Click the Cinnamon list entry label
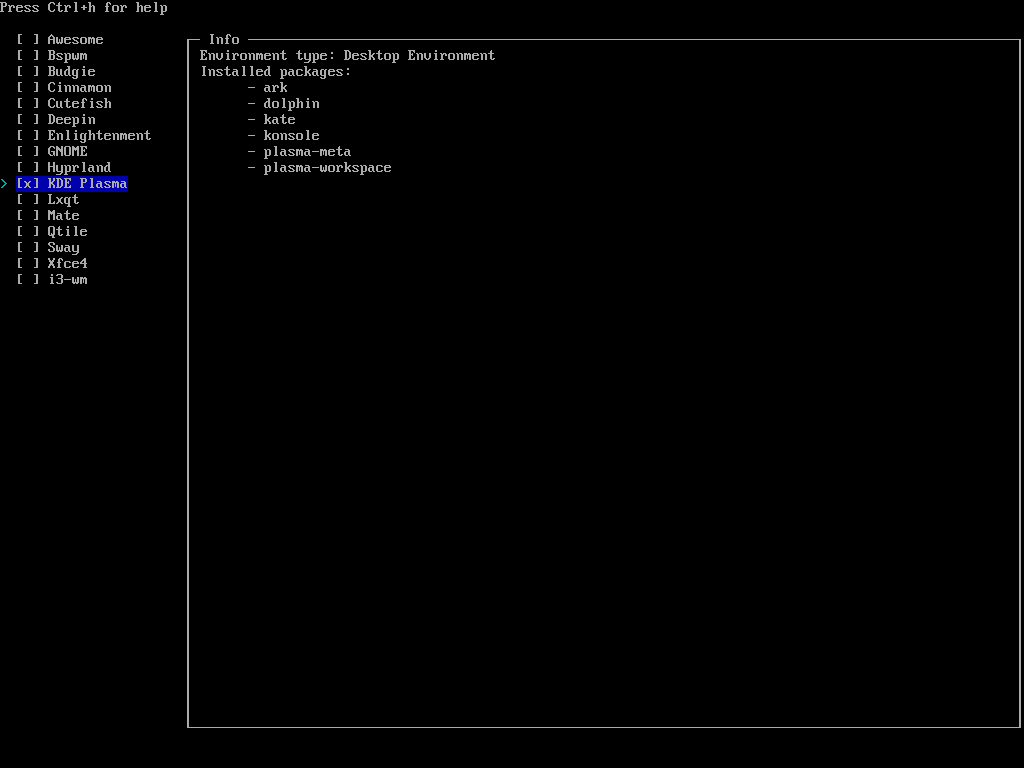The width and height of the screenshot is (1024, 768). click(79, 88)
